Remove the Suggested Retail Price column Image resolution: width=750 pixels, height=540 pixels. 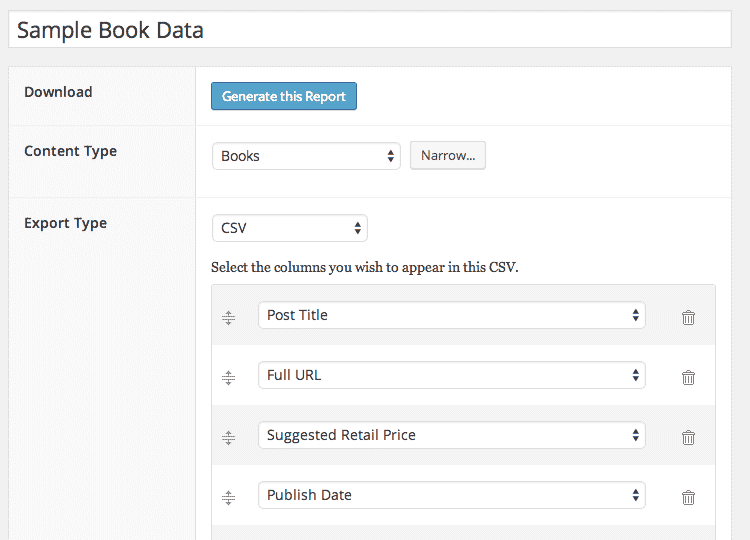(688, 437)
